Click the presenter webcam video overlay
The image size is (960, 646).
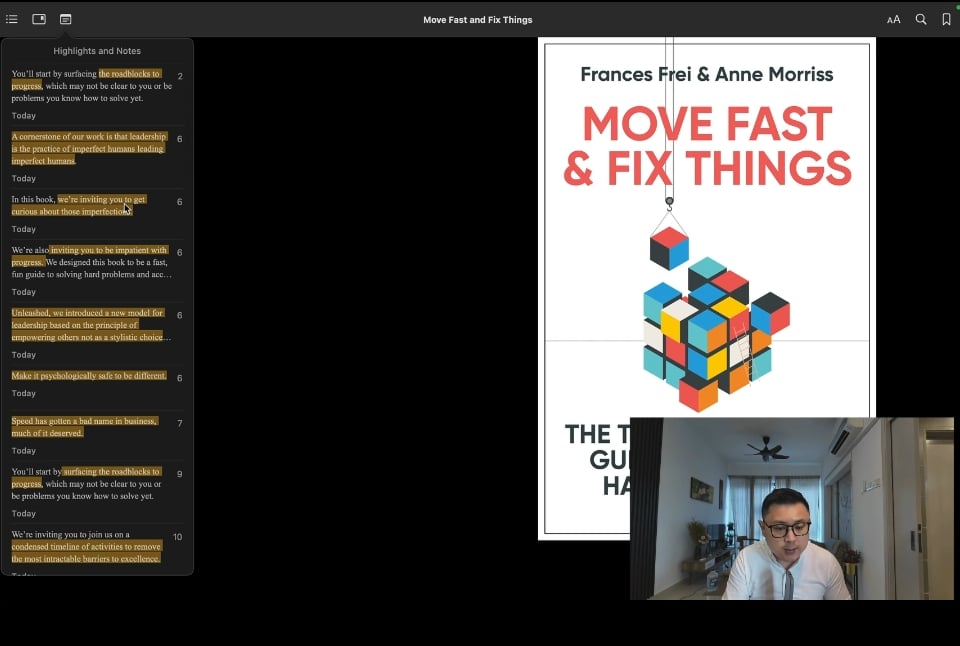(x=792, y=508)
